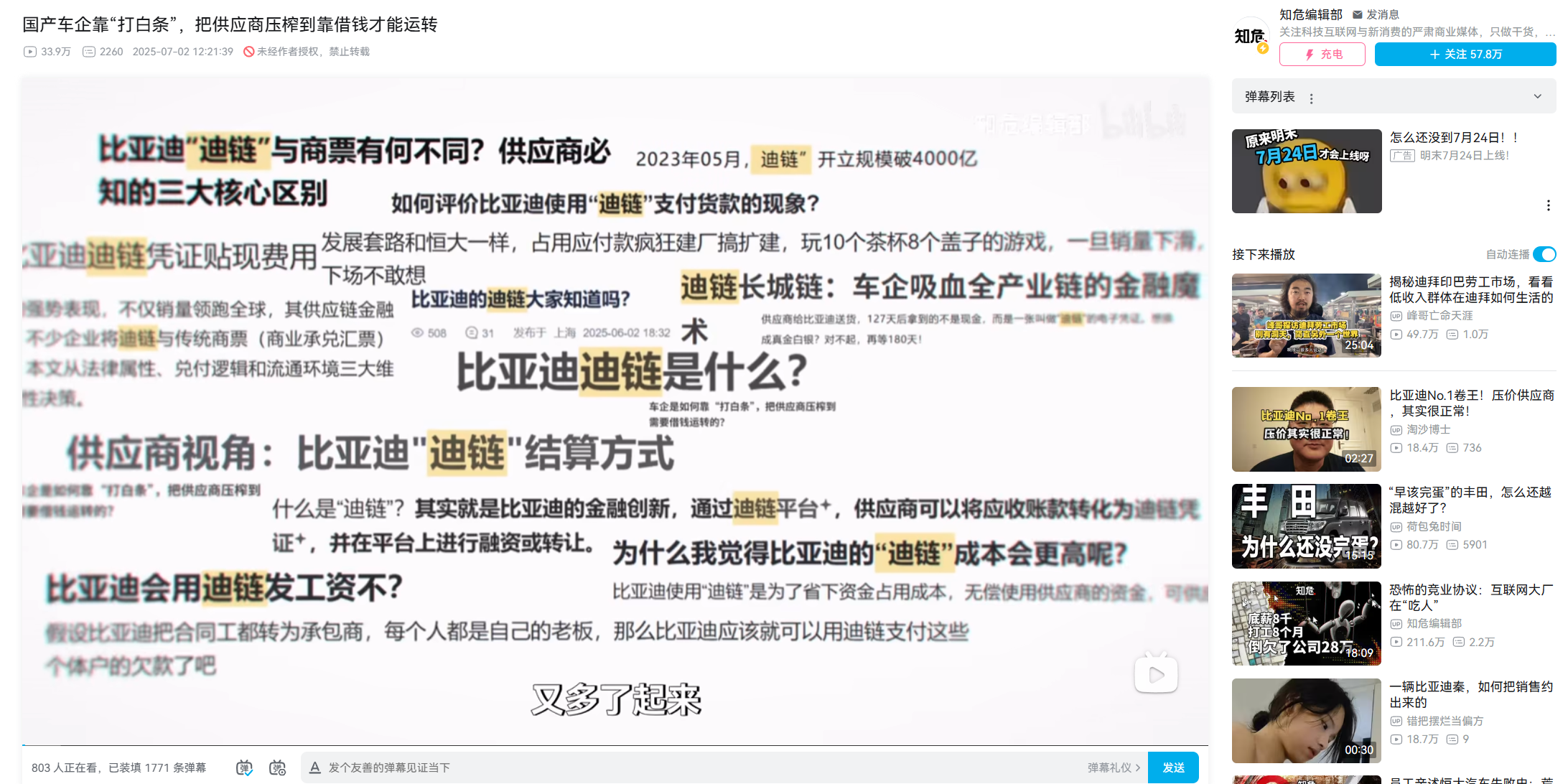Open the 恐怖的竞业协议 video thumbnail
The width and height of the screenshot is (1568, 784).
point(1307,623)
